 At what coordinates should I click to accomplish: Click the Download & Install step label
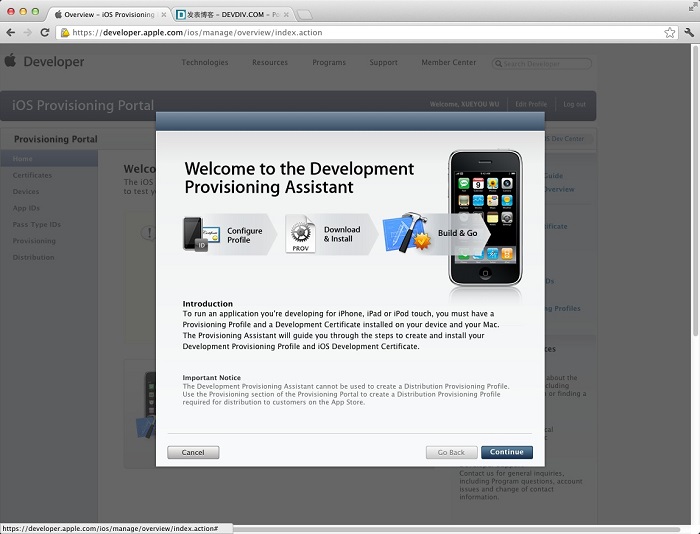342,234
